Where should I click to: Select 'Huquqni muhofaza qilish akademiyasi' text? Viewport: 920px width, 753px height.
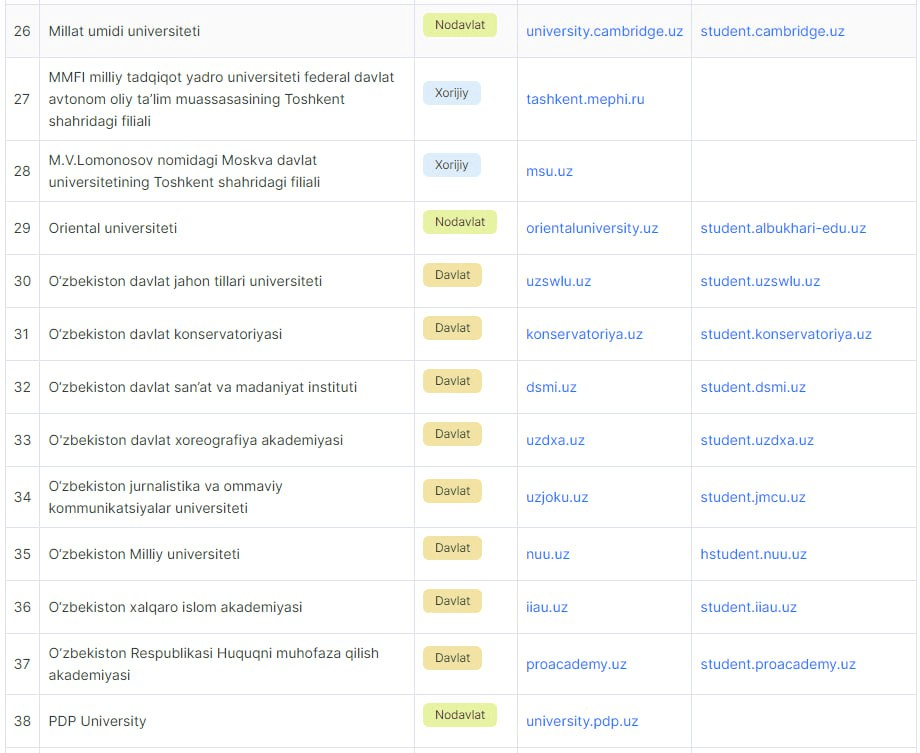coord(214,664)
